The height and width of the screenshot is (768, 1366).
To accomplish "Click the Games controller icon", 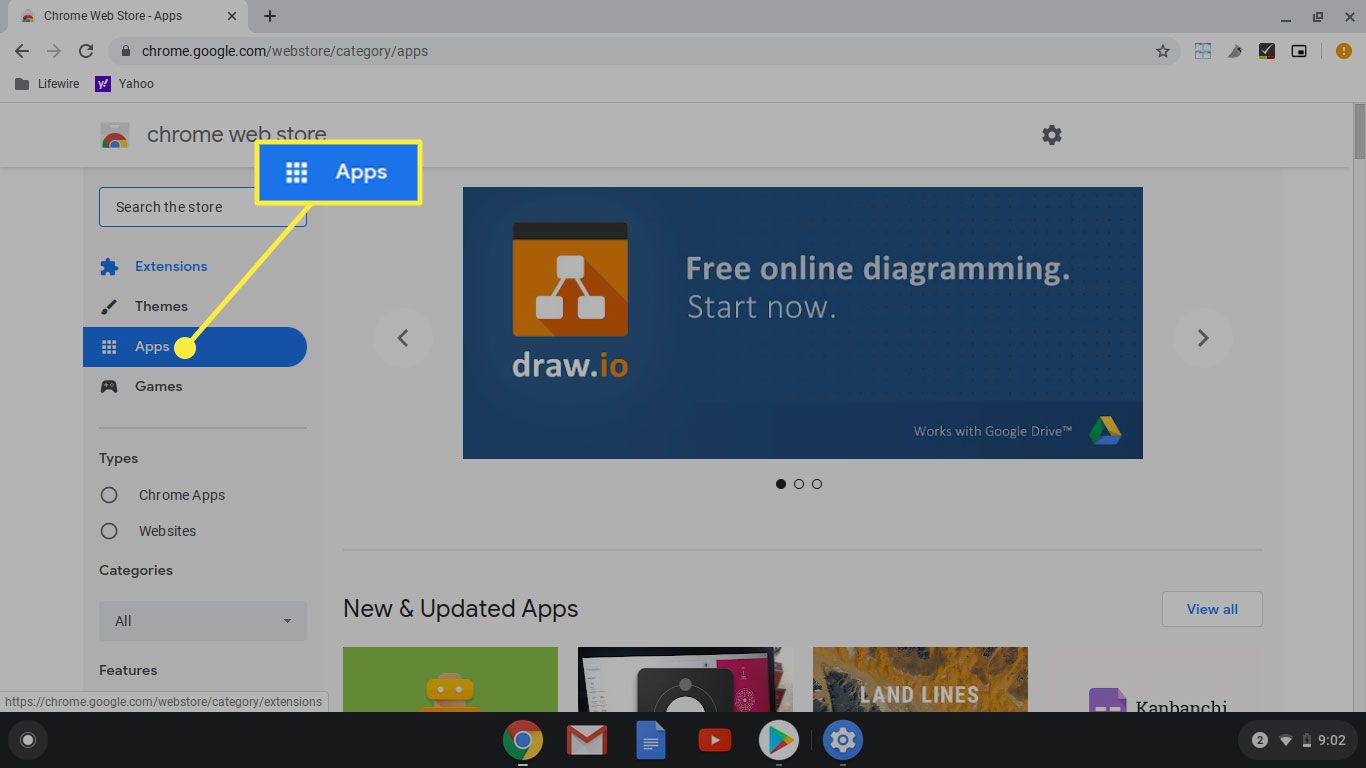I will click(109, 386).
